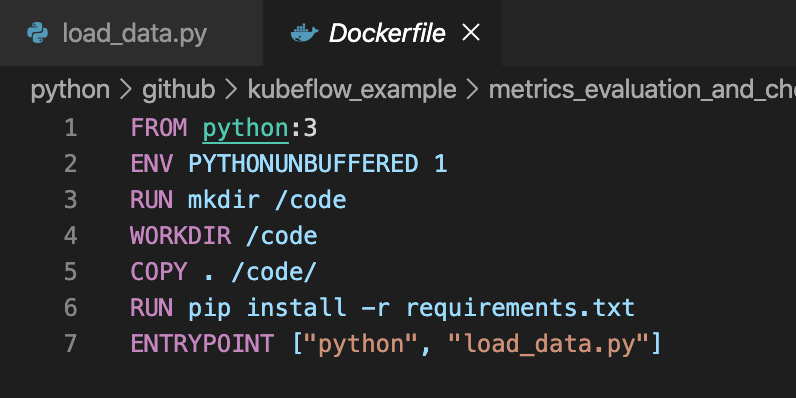This screenshot has height=398, width=796.
Task: Click line number 4 in gutter
Action: click(71, 236)
